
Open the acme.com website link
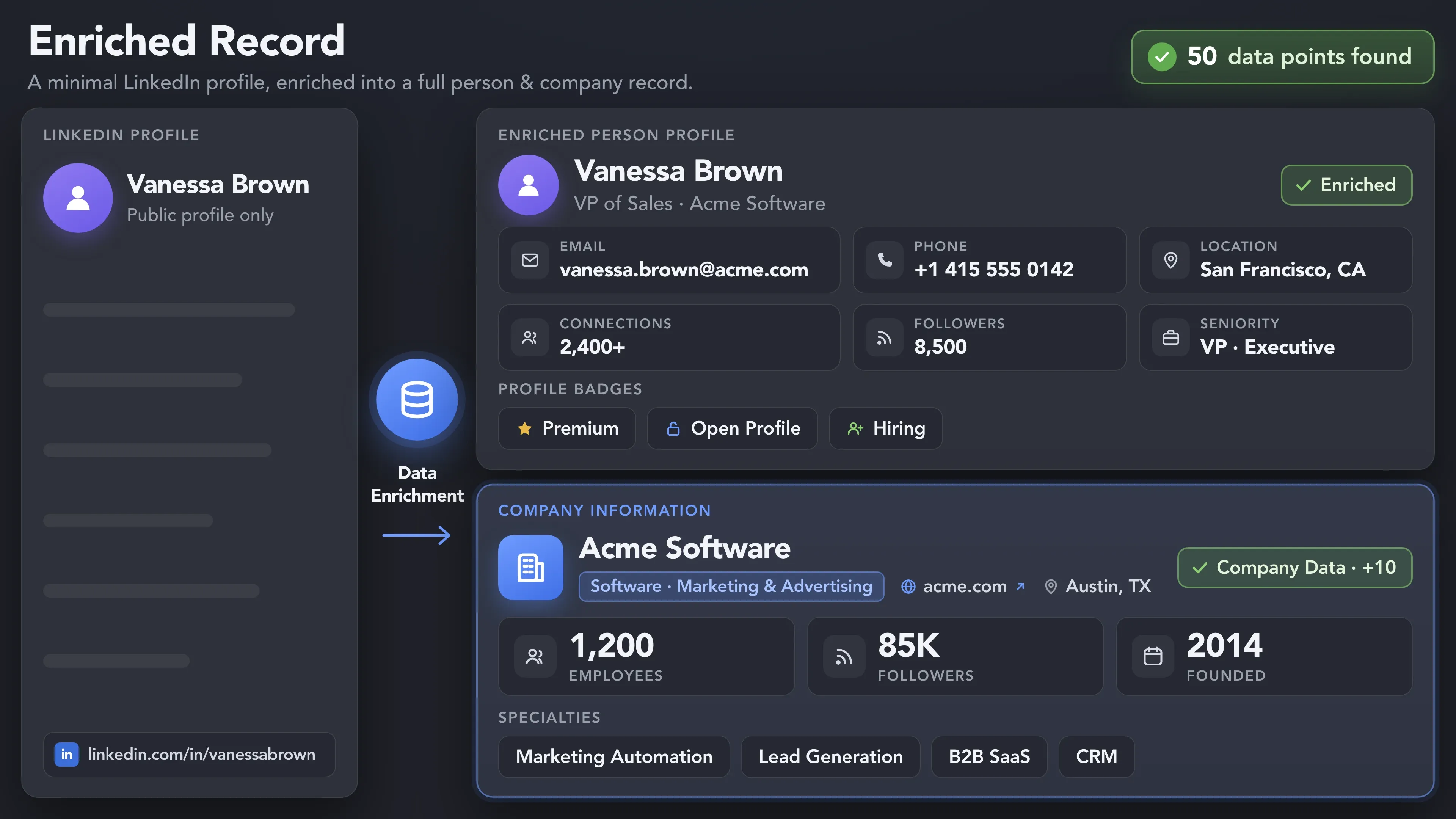[x=963, y=587]
